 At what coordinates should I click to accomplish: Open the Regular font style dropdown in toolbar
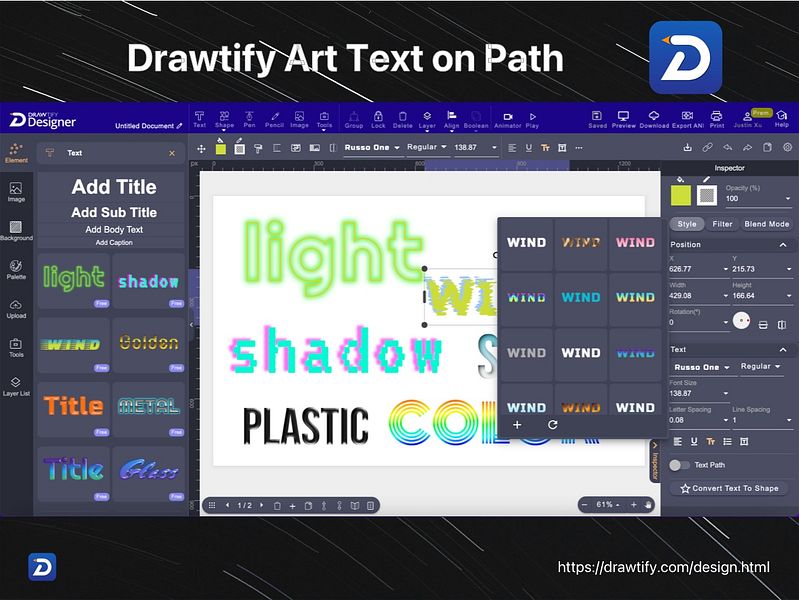(x=427, y=147)
